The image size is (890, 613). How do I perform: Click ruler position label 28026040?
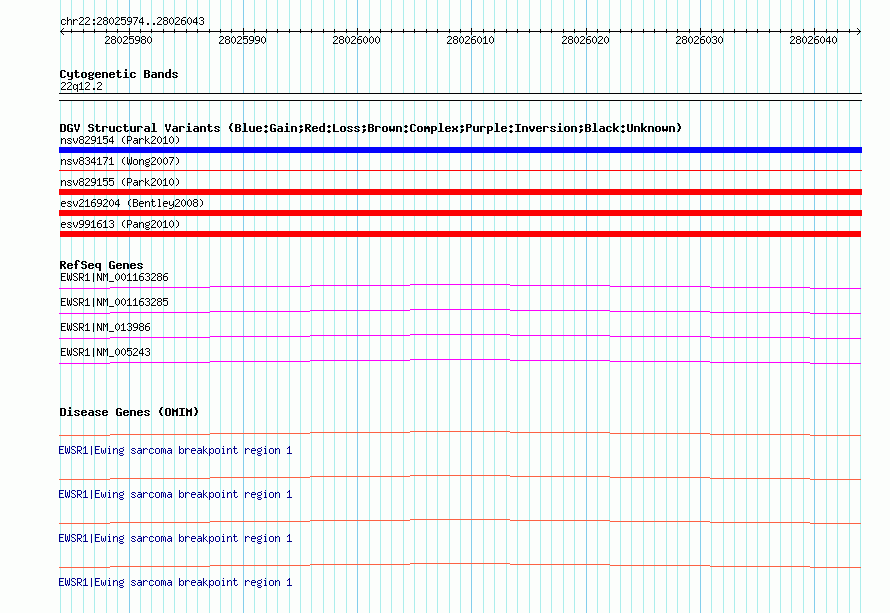[813, 40]
